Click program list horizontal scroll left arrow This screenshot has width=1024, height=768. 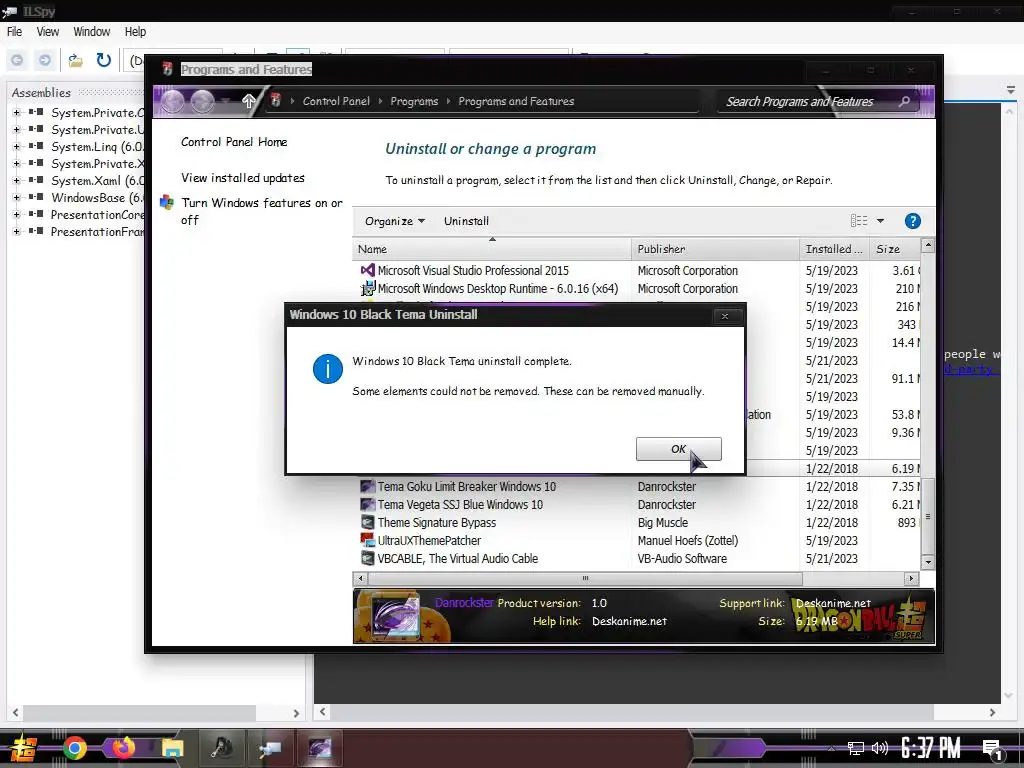click(x=360, y=579)
